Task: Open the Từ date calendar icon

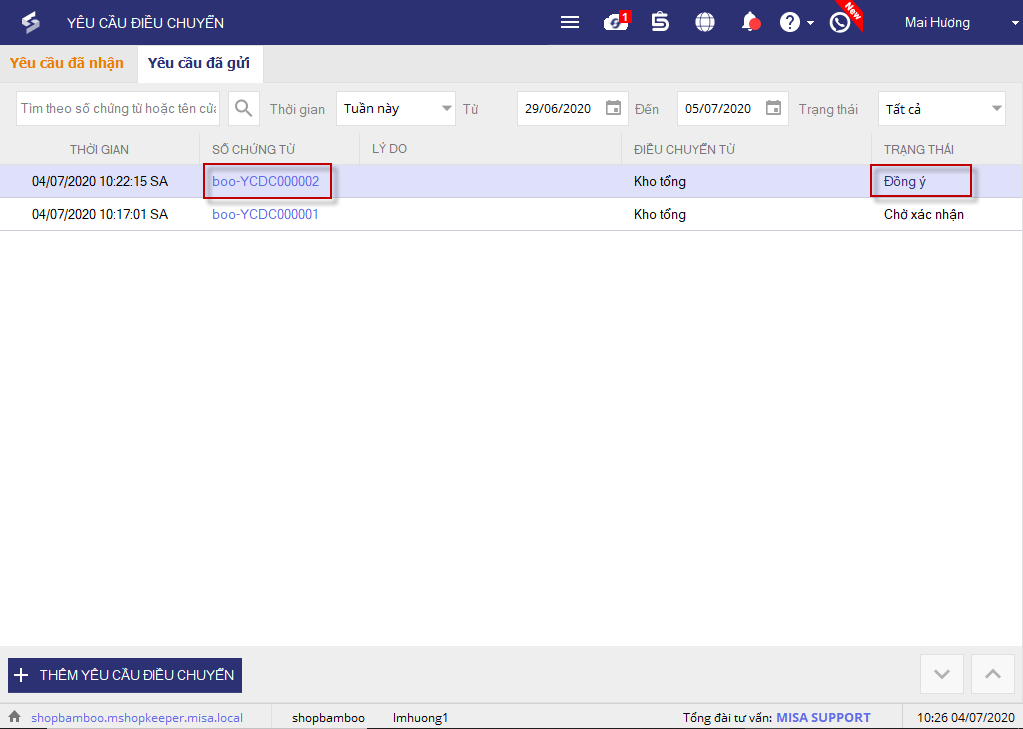Action: point(613,108)
